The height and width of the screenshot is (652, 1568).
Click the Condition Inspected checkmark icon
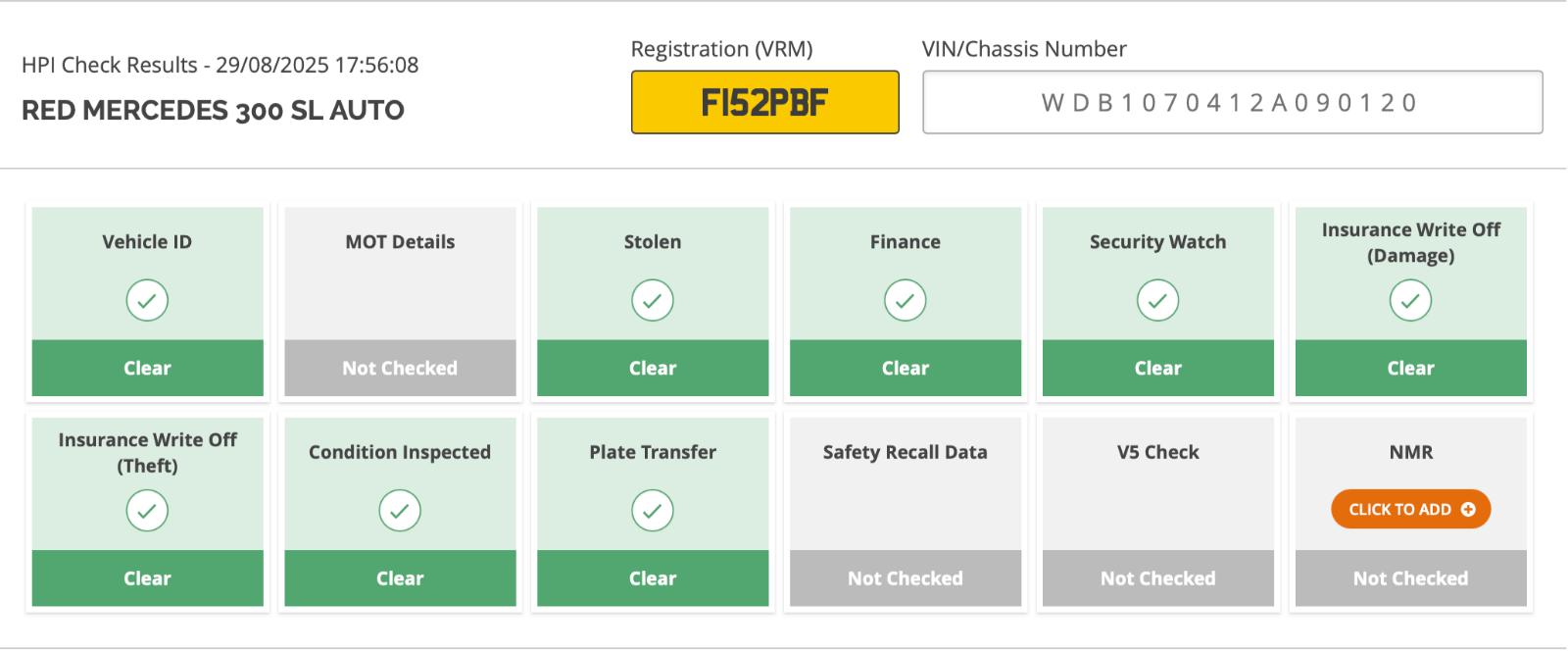click(400, 510)
